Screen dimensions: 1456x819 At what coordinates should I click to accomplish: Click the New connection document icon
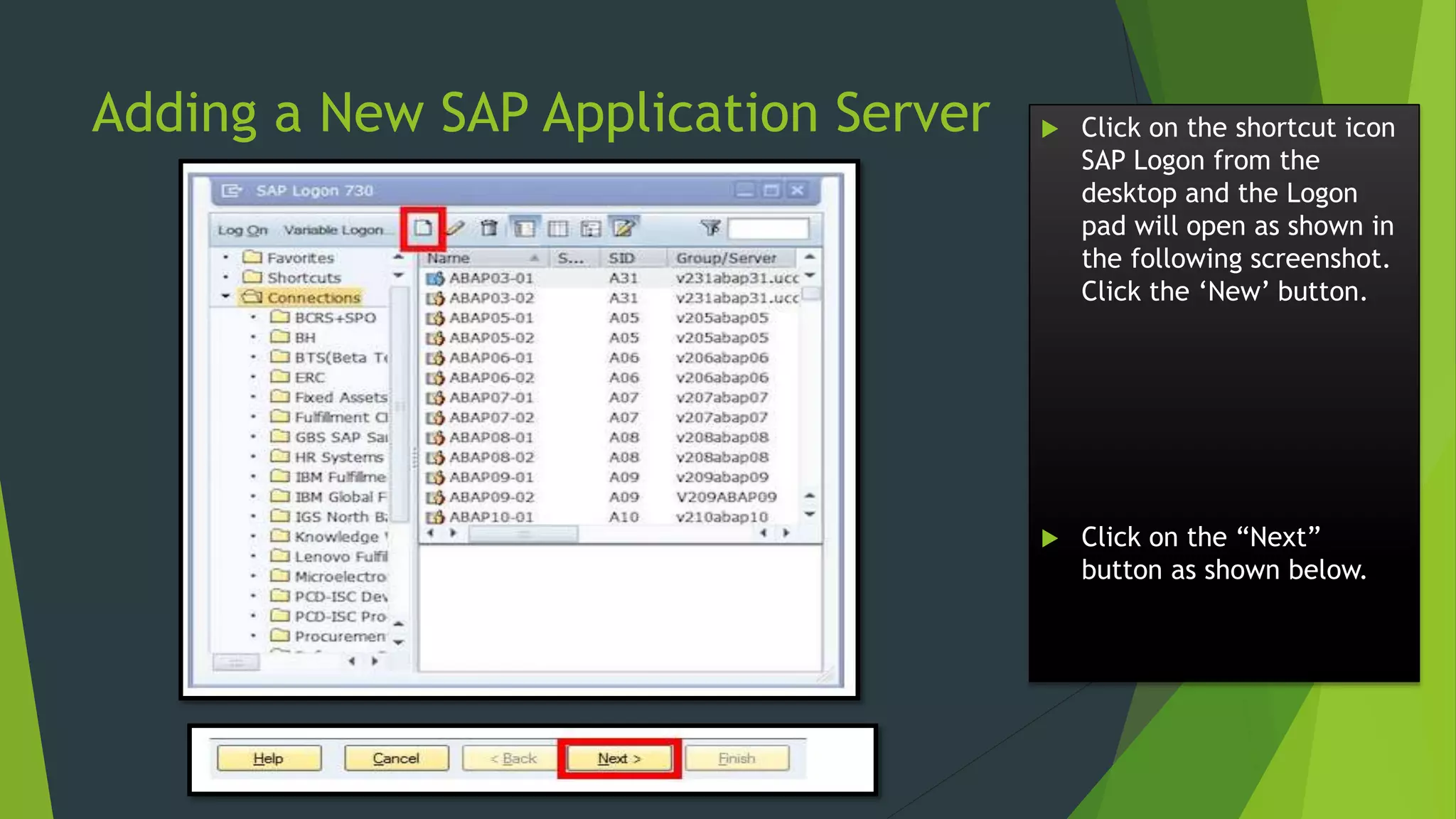422,228
